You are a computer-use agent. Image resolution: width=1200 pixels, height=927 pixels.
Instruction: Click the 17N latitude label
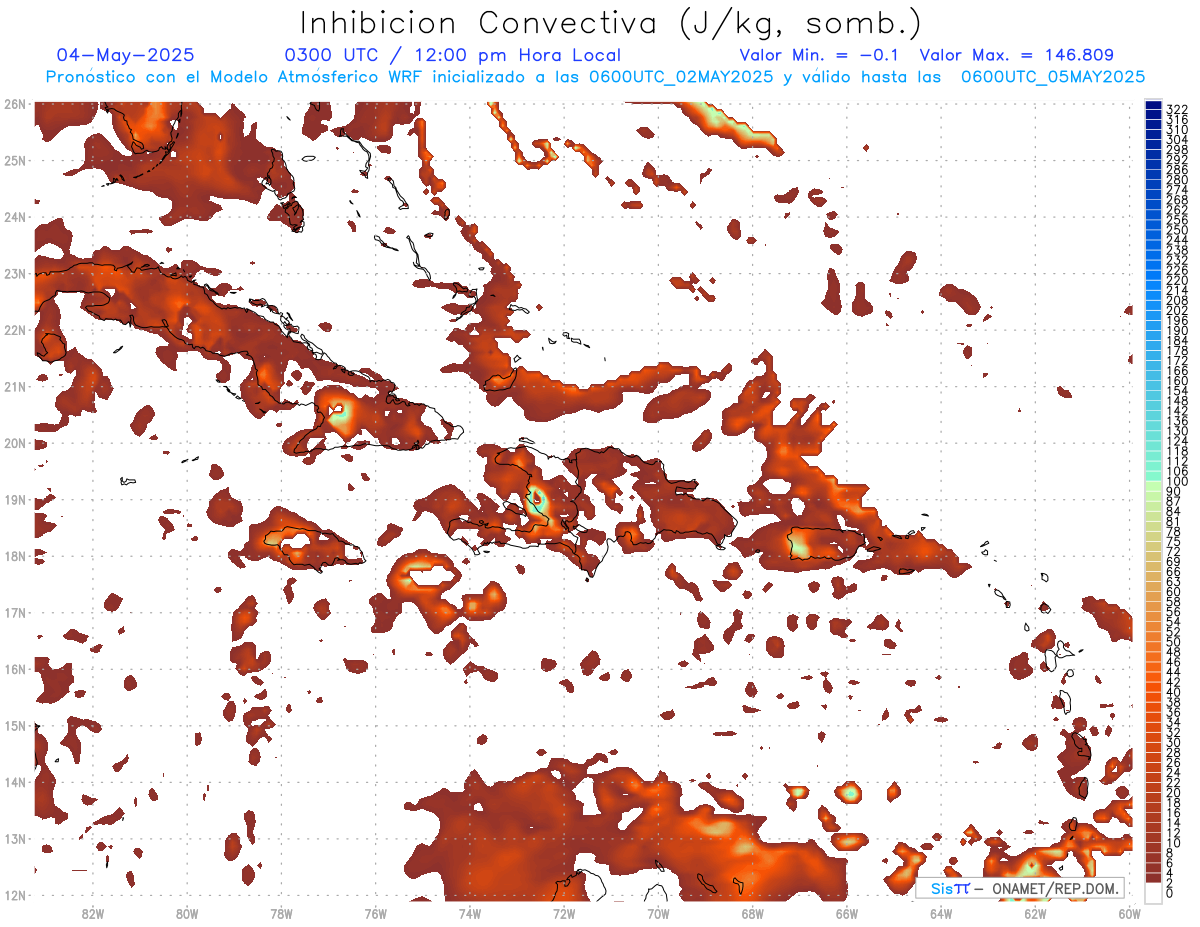pyautogui.click(x=14, y=612)
